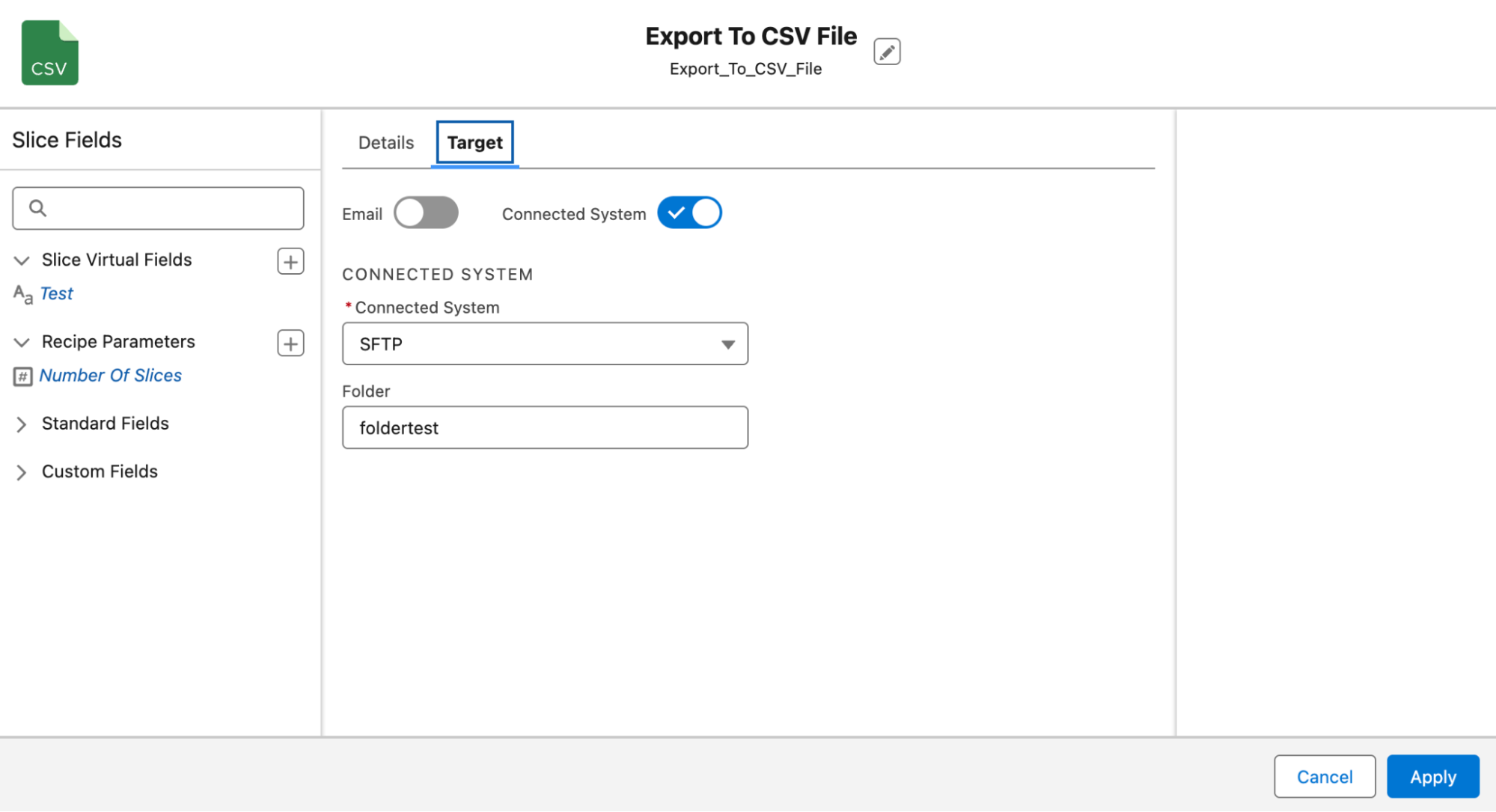This screenshot has height=812, width=1496.
Task: Click the green CSV file icon
Action: (49, 53)
